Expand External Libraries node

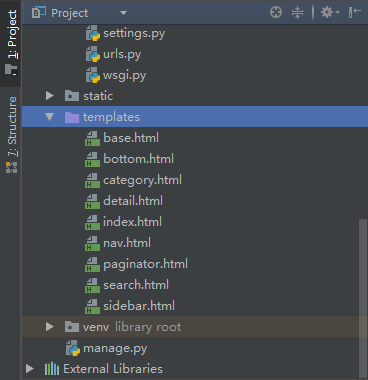30,369
